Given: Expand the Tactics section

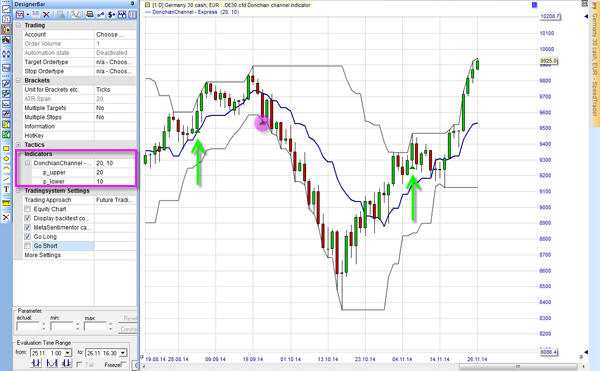Looking at the screenshot, I should pyautogui.click(x=18, y=145).
